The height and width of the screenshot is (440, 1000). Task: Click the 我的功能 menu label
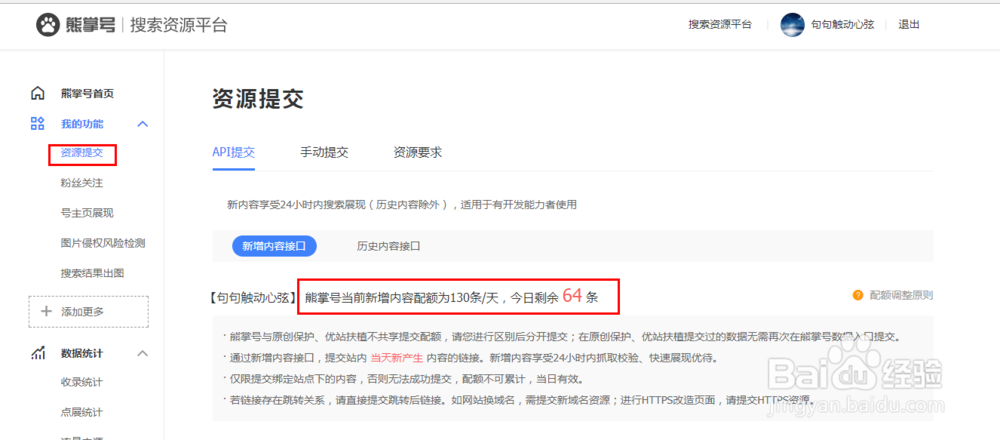82,124
